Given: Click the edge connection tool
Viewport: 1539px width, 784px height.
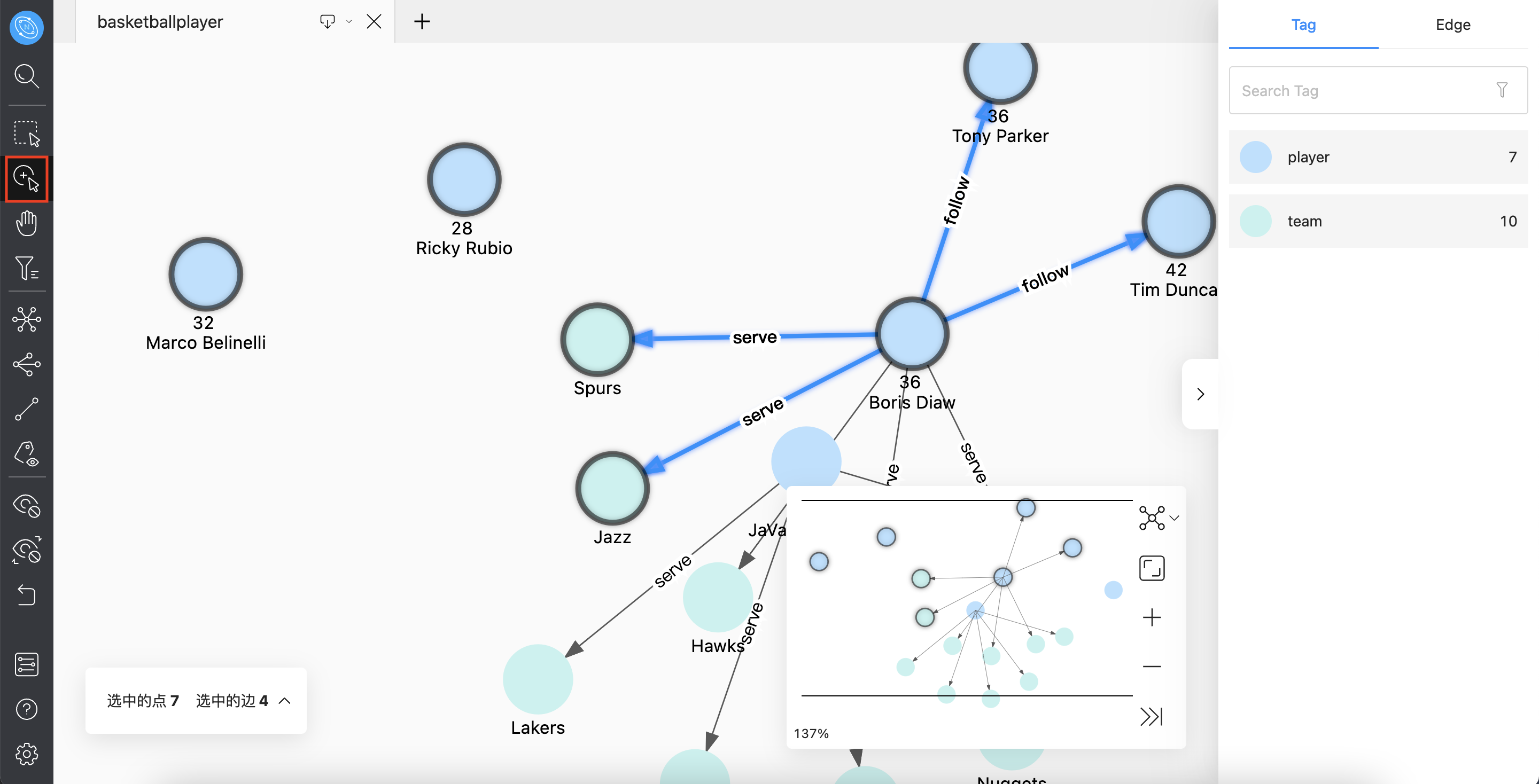Looking at the screenshot, I should [27, 409].
